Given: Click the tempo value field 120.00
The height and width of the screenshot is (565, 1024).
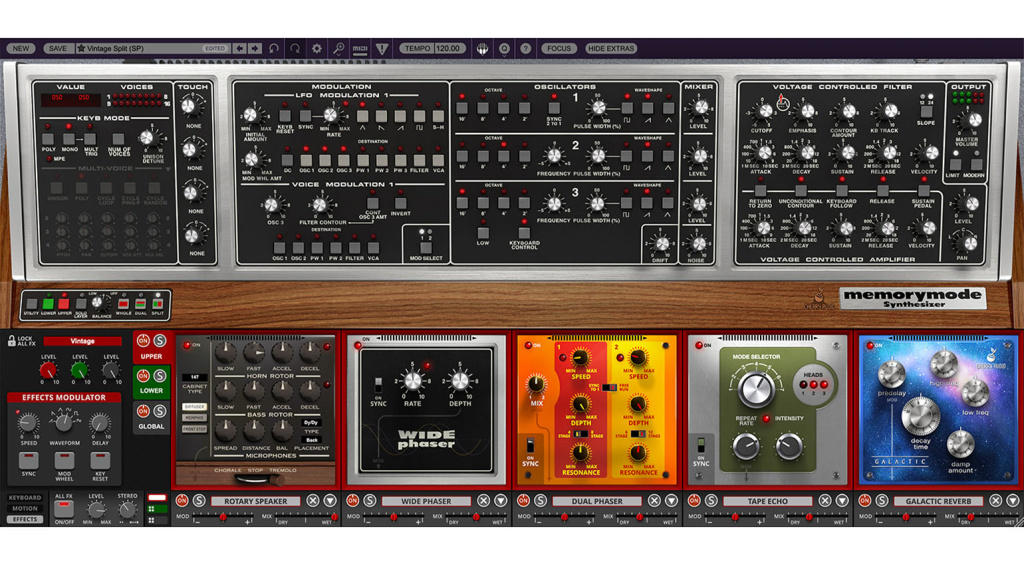Looking at the screenshot, I should click(x=448, y=48).
